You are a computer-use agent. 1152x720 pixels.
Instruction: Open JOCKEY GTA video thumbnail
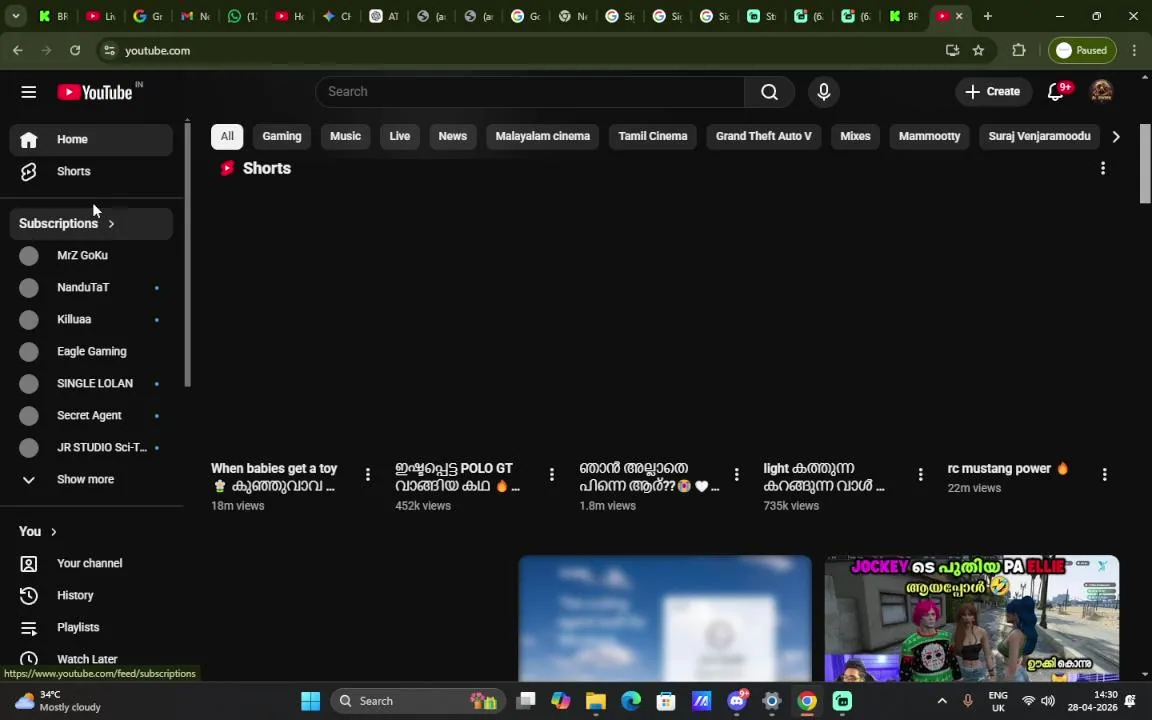[971, 618]
